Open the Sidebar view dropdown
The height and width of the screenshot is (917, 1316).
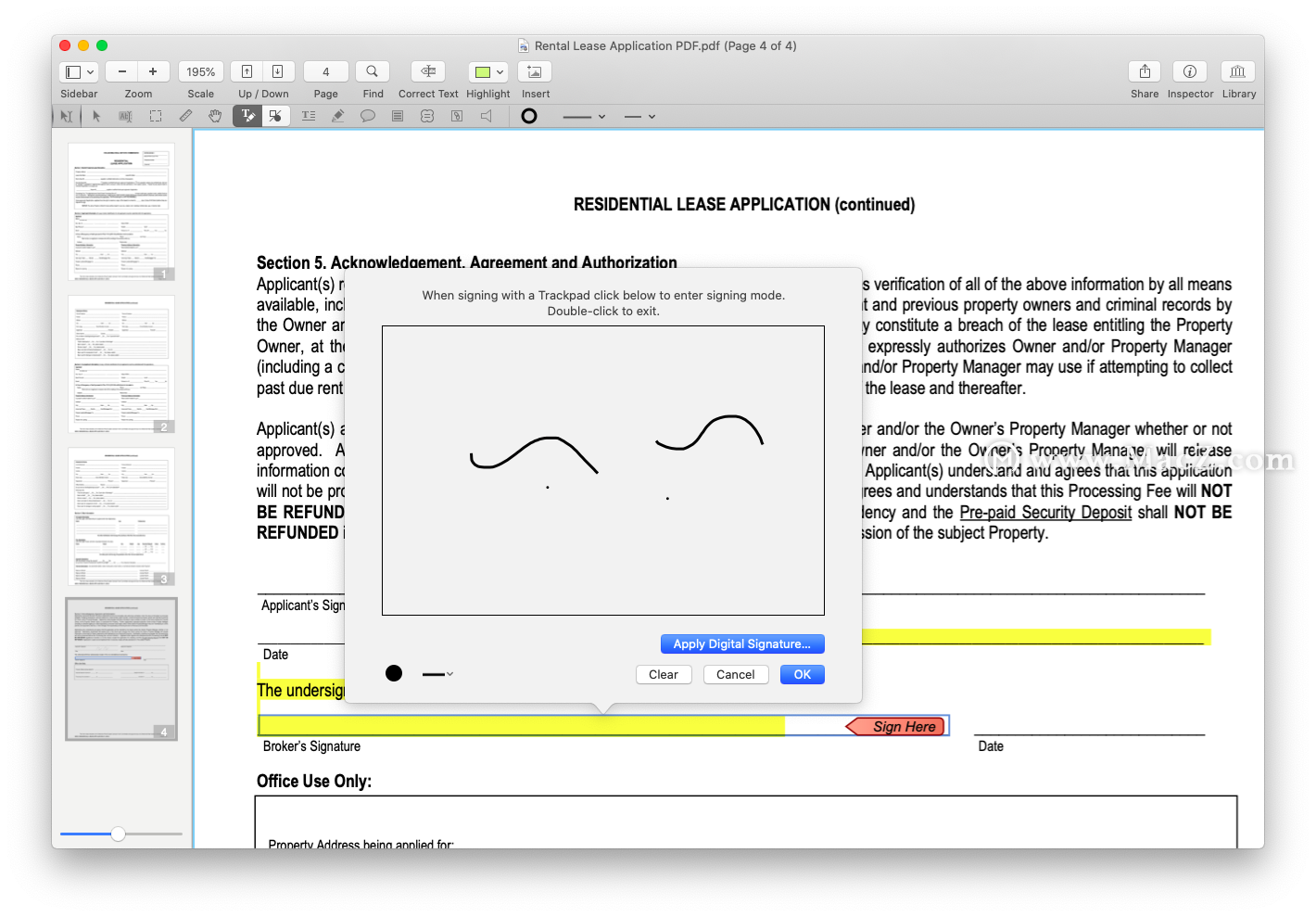point(79,71)
